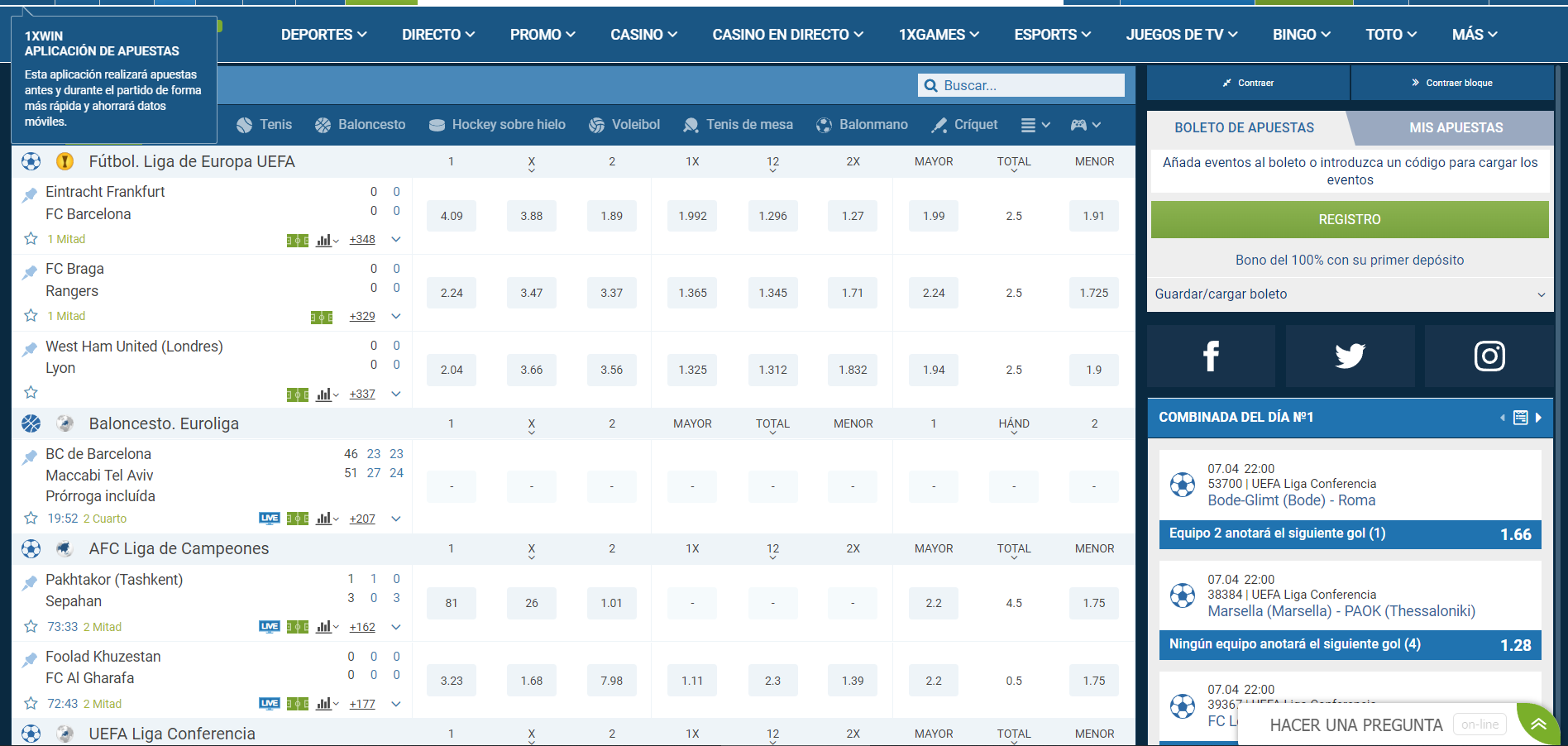Open more sports list dropdown
Viewport: 1568px width, 746px height.
coord(1035,125)
